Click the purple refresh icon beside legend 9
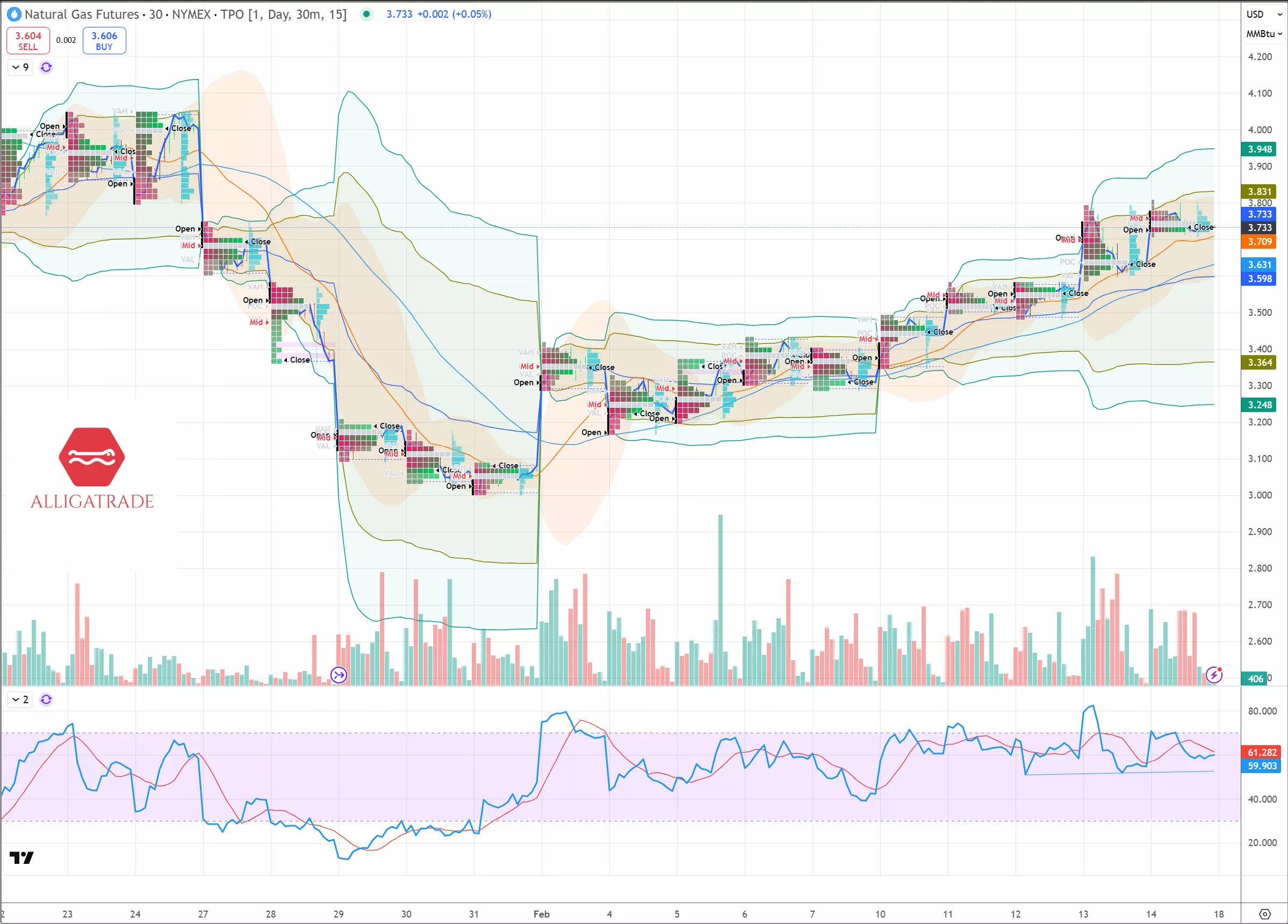 (x=46, y=68)
